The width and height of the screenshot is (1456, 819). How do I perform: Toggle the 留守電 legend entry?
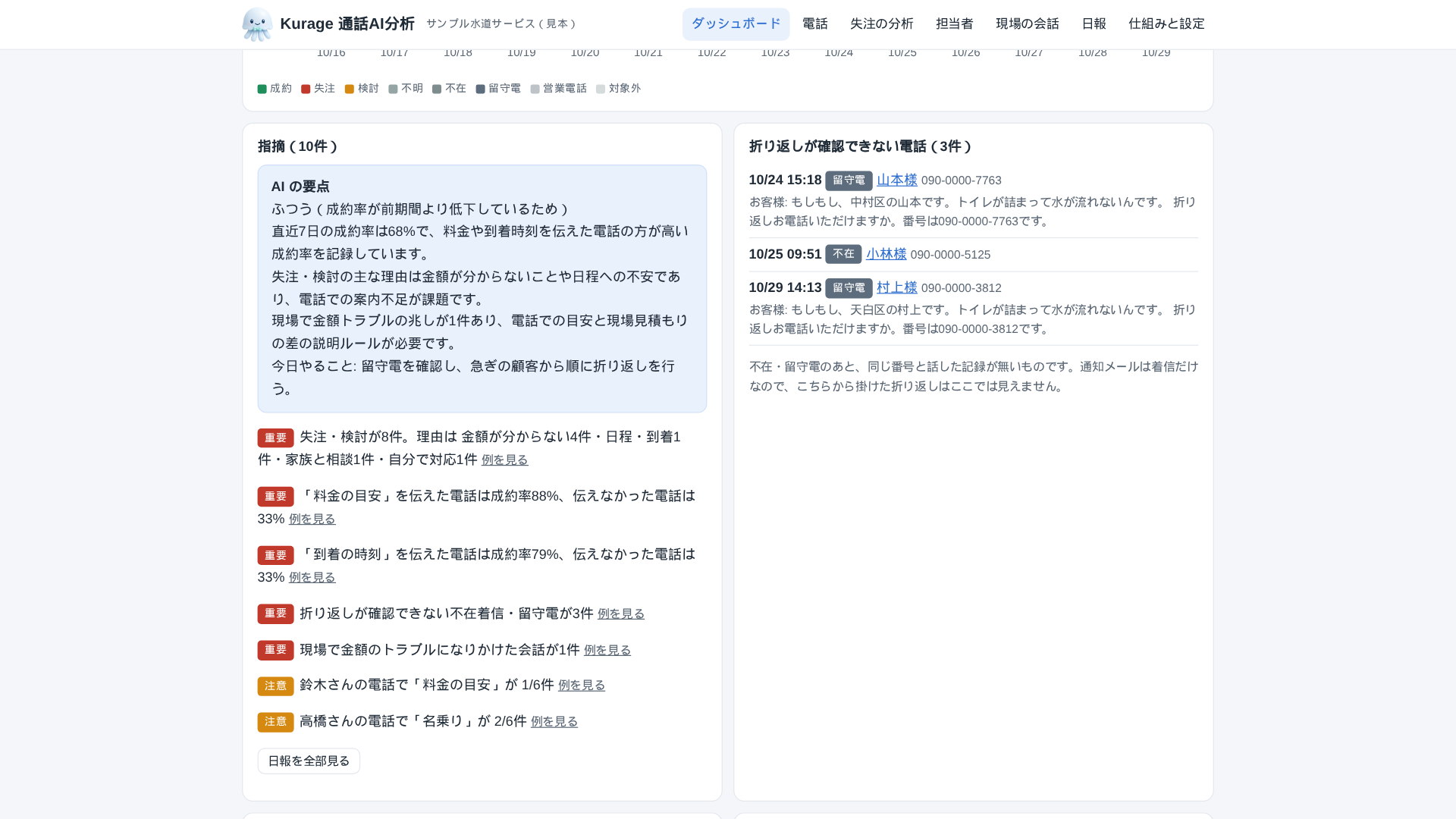[498, 89]
